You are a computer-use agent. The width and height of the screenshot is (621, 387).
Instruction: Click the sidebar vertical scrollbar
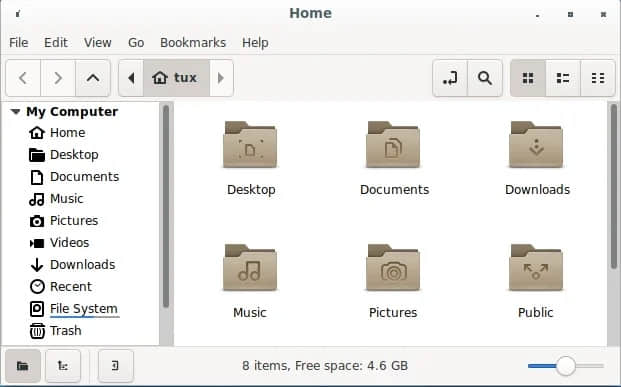[x=166, y=206]
